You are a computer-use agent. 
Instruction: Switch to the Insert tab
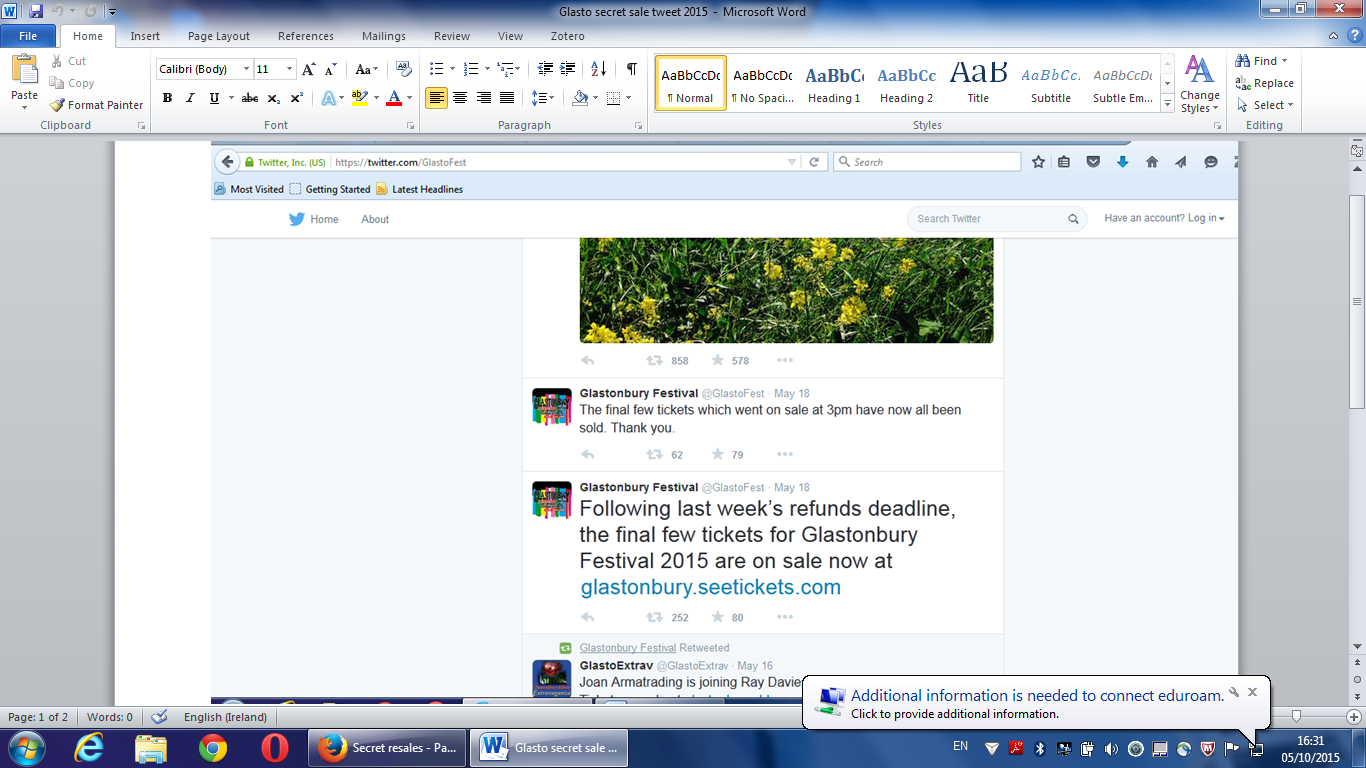(145, 36)
